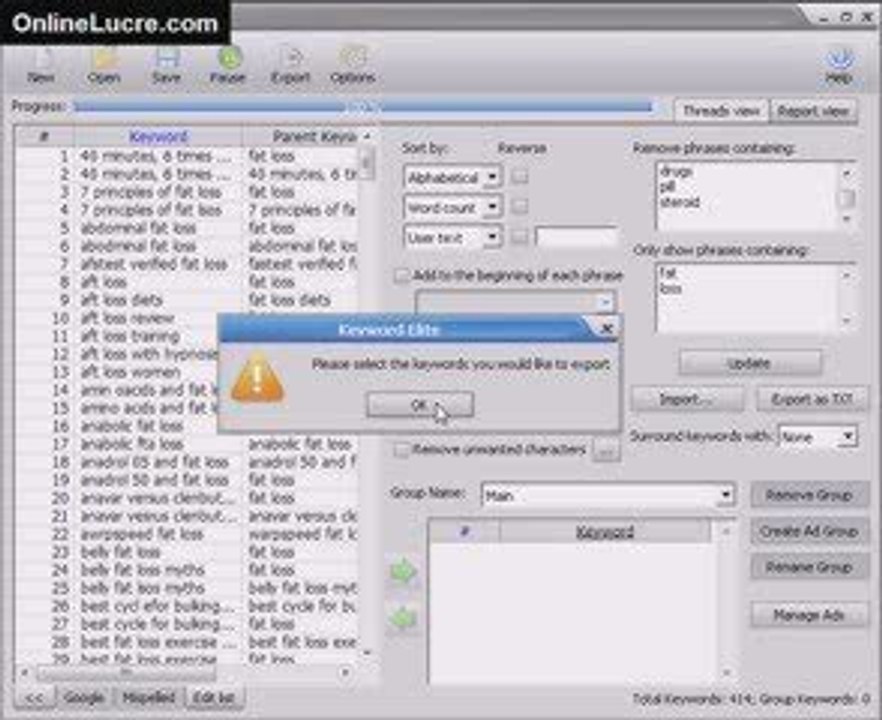Select the Mispelled bottom tab
This screenshot has height=720, width=882.
click(x=149, y=698)
